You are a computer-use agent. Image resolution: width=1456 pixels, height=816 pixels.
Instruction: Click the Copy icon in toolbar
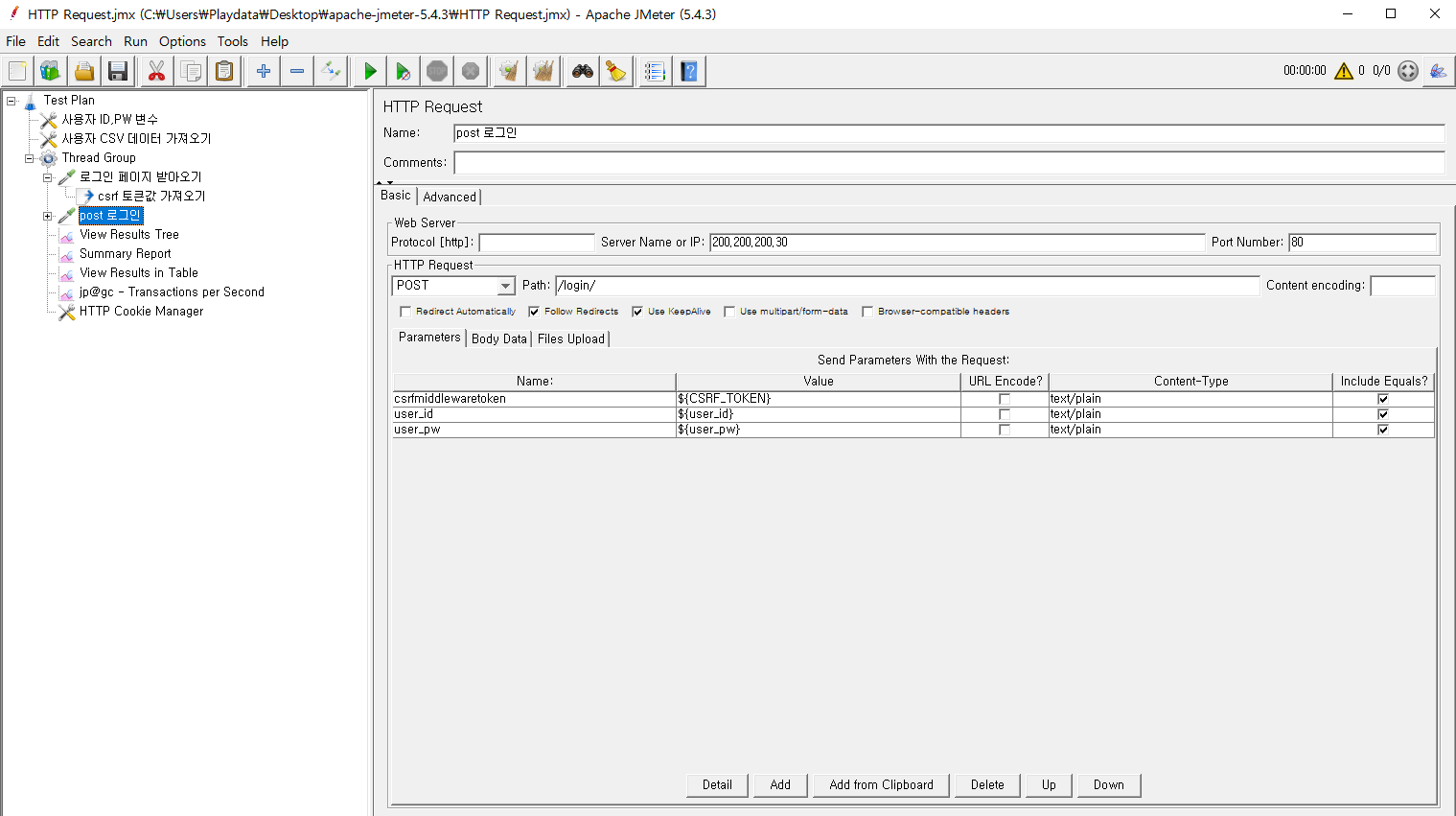click(x=191, y=71)
